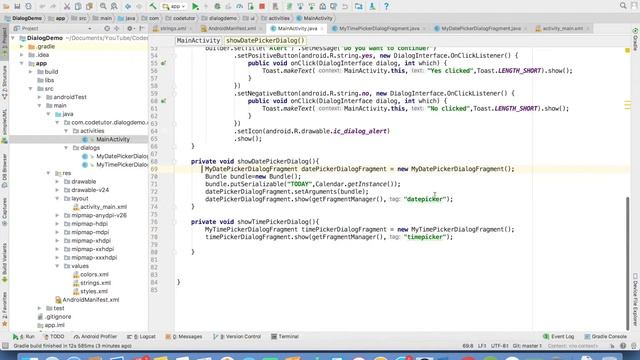Open the Android Profiler tool window
Viewport: 640px width, 360px height.
(96, 337)
